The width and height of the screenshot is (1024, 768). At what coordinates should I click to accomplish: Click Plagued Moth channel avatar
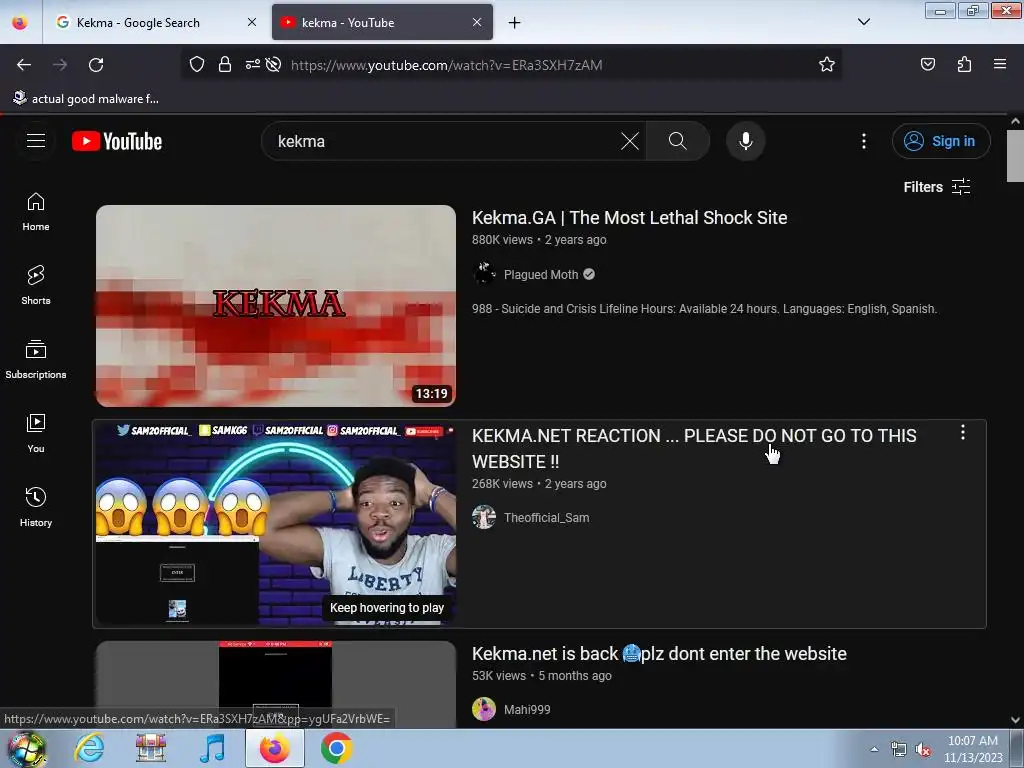click(484, 274)
